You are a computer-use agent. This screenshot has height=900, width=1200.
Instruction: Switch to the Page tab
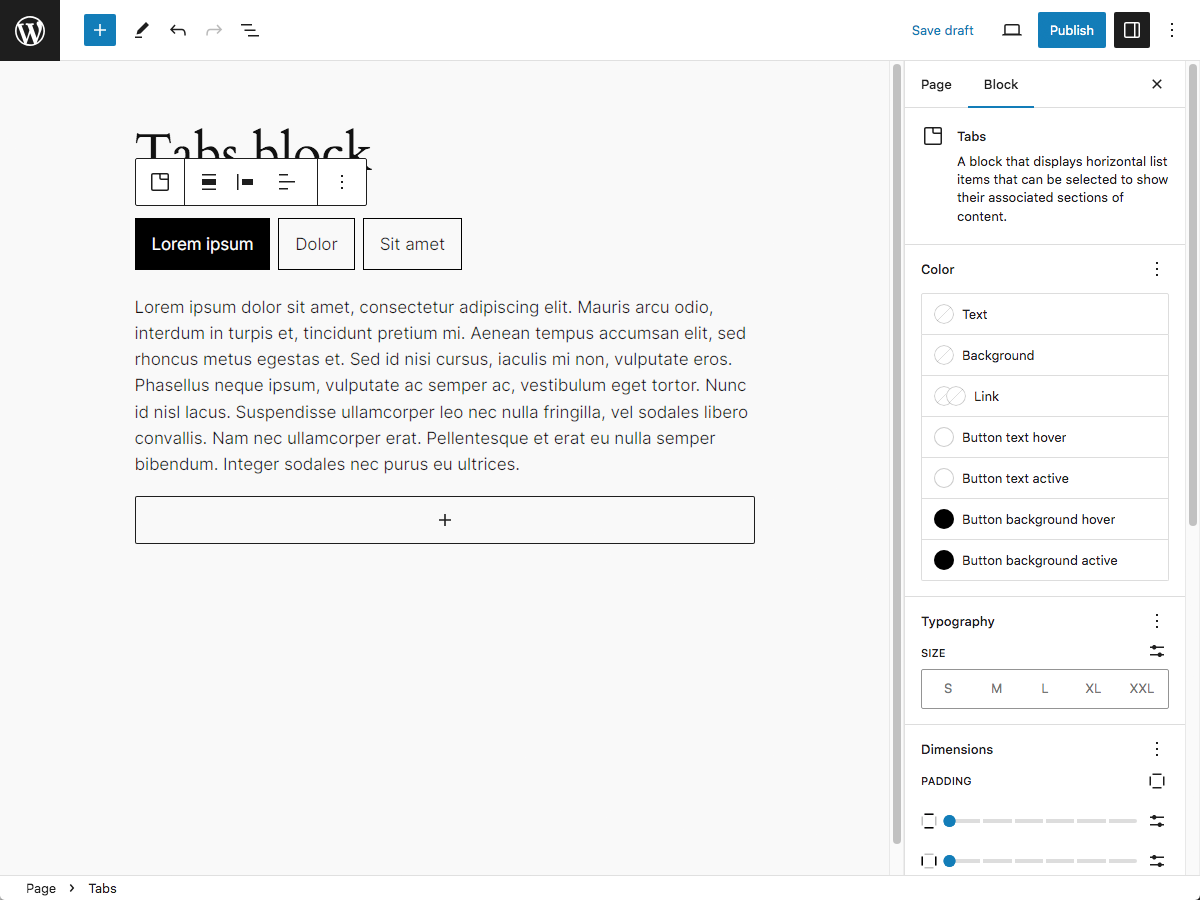936,84
